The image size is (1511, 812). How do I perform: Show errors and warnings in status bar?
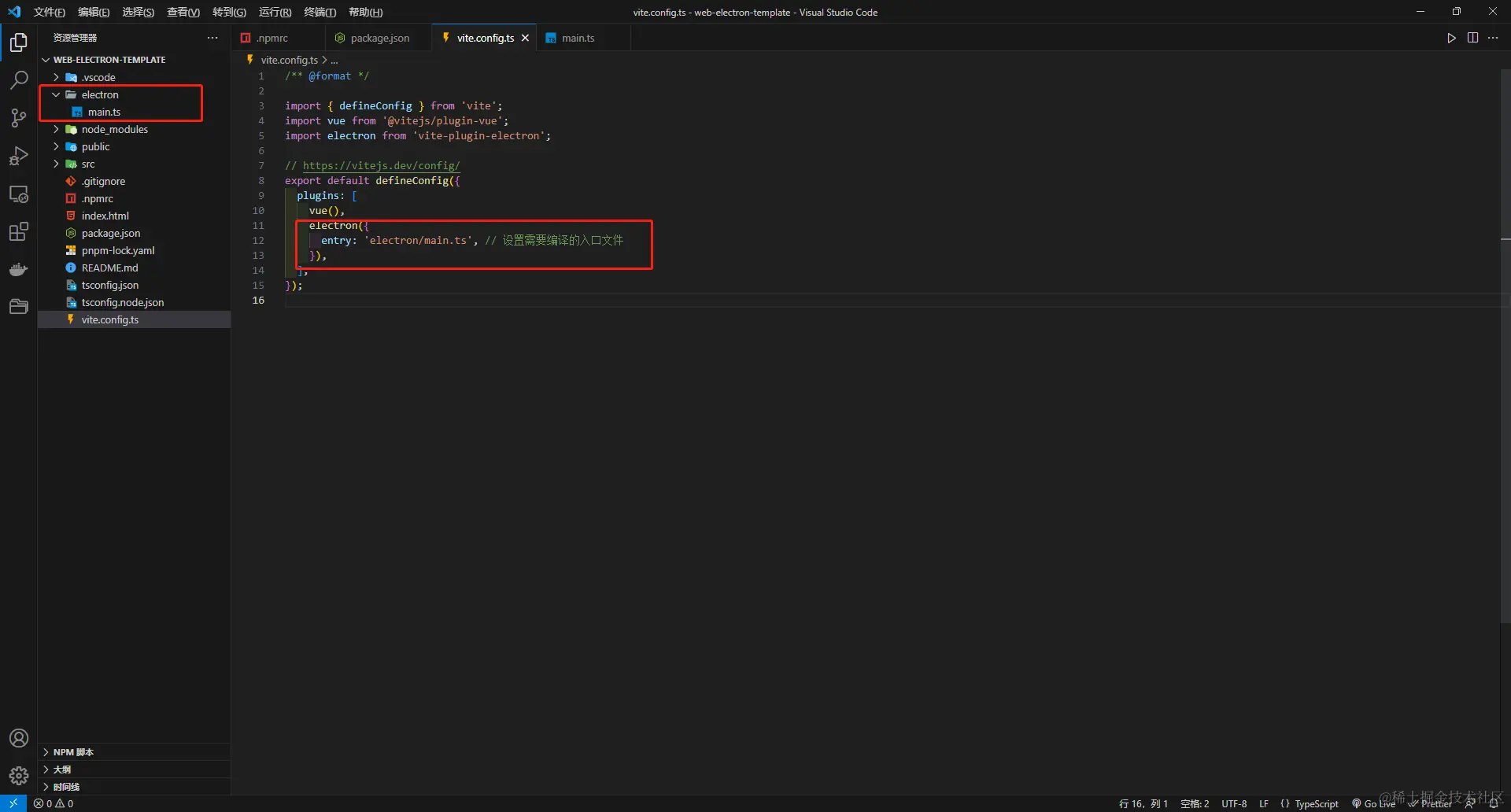54,803
